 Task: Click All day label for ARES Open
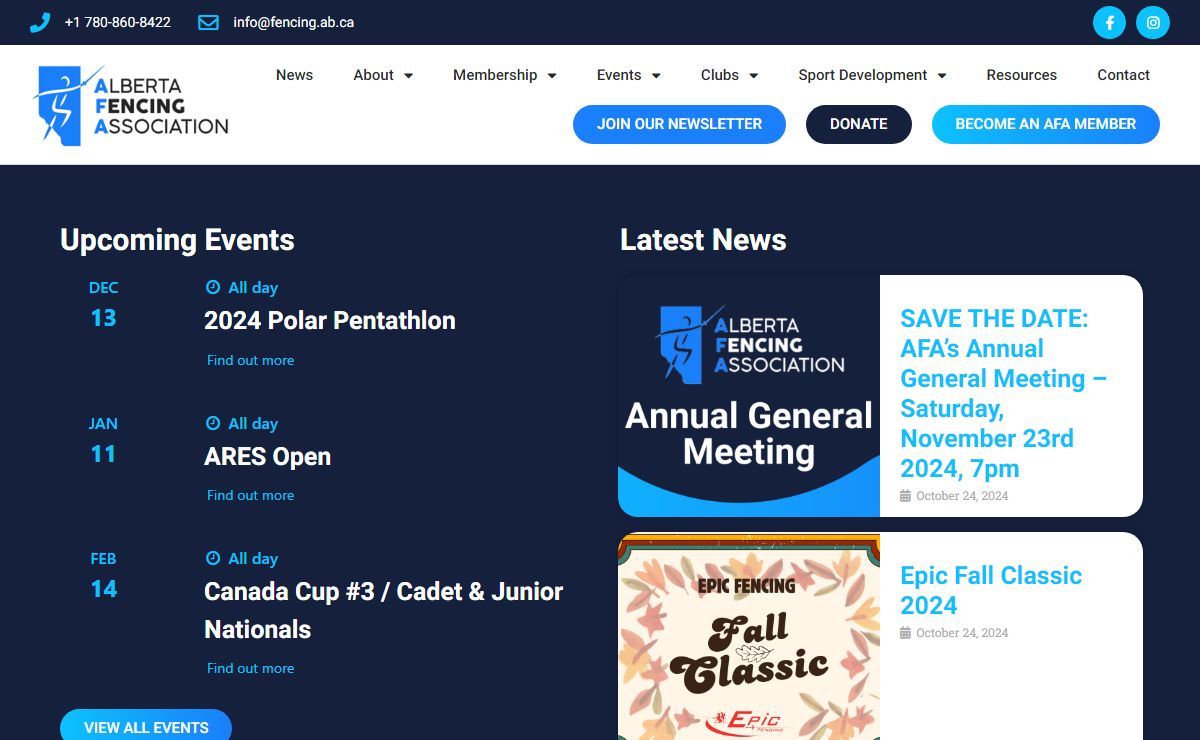click(x=253, y=423)
